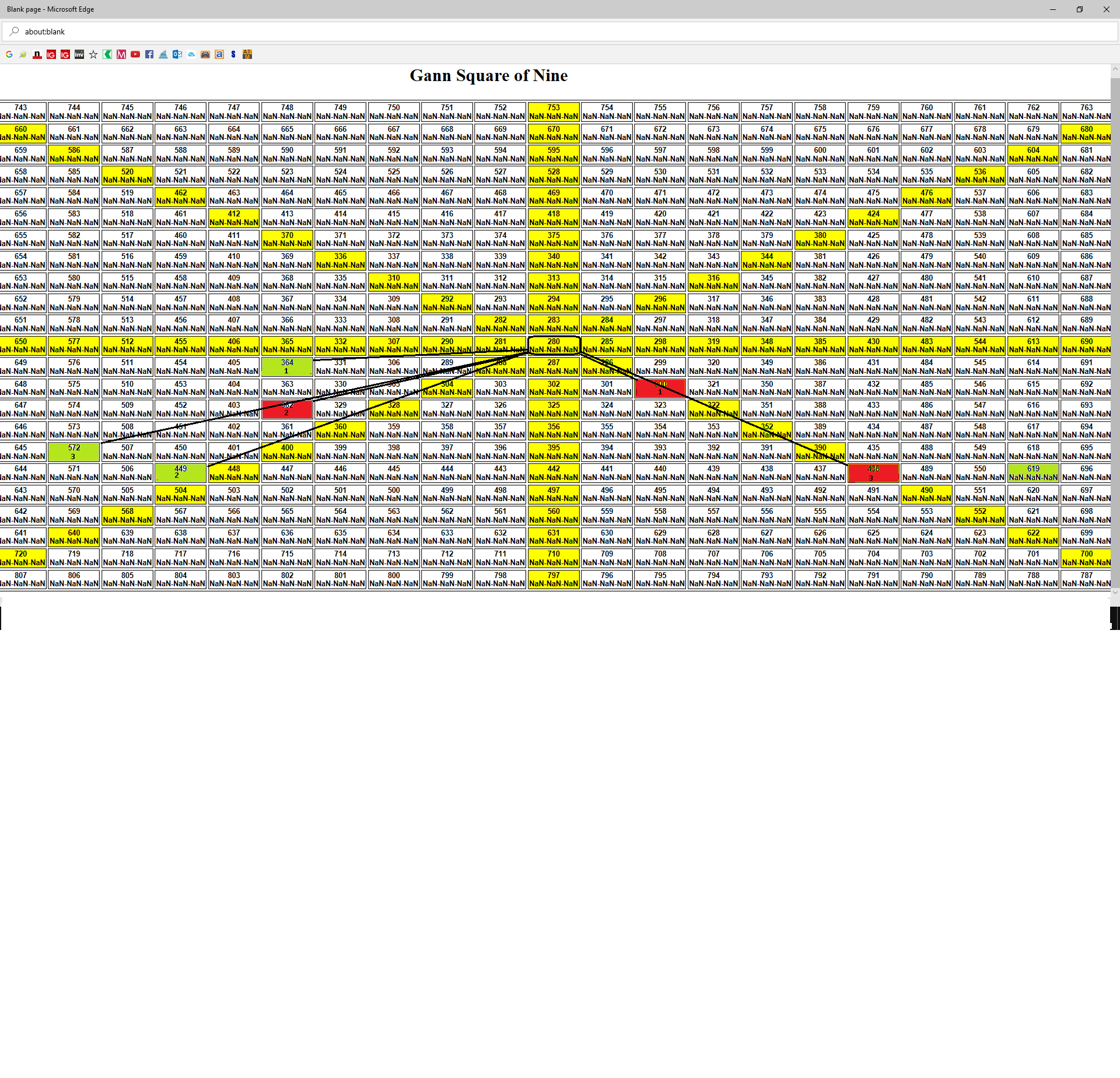Open the Amazon bookmark icon
The image size is (1120, 1078).
pos(219,54)
